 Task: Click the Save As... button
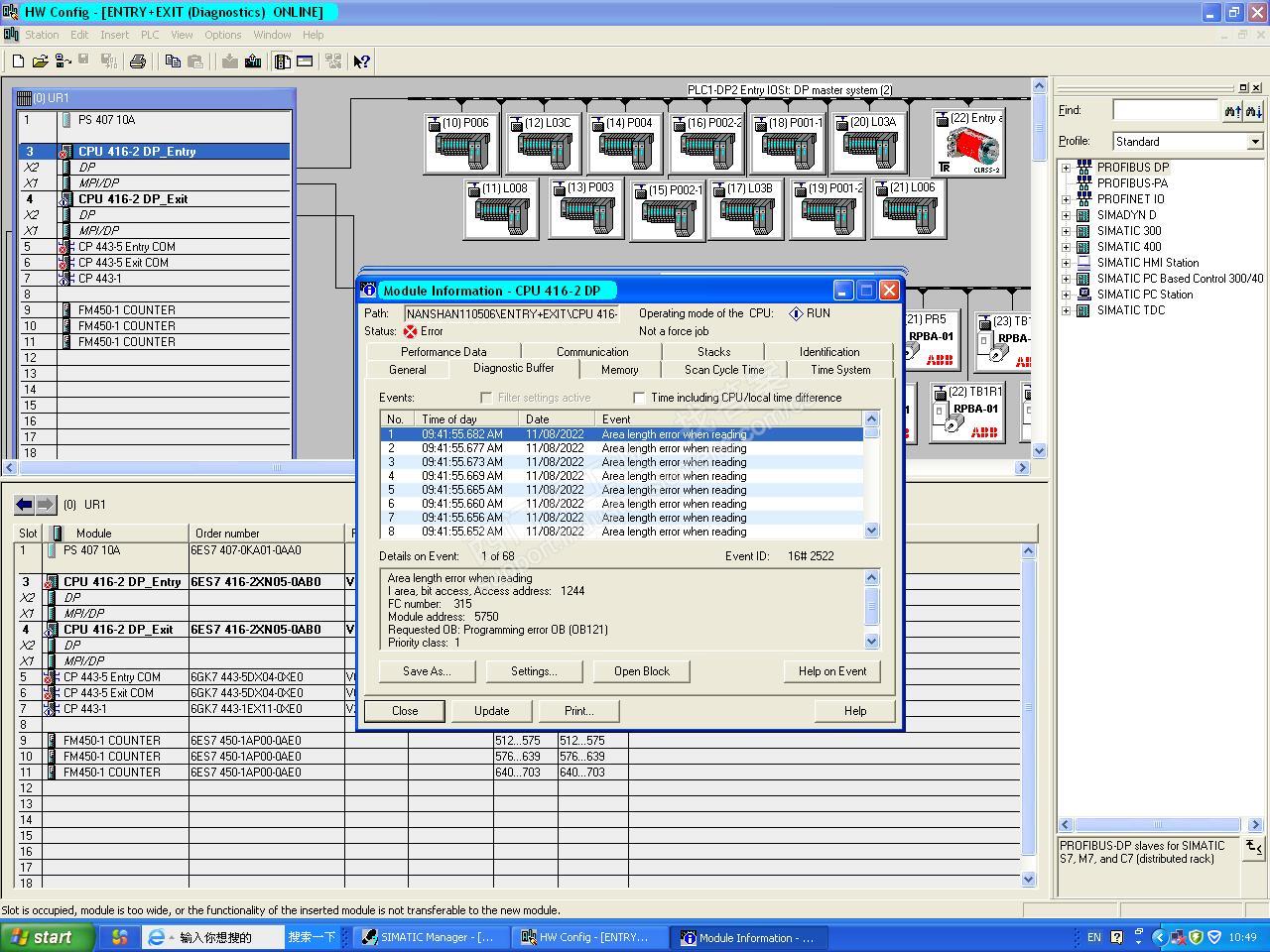point(427,671)
